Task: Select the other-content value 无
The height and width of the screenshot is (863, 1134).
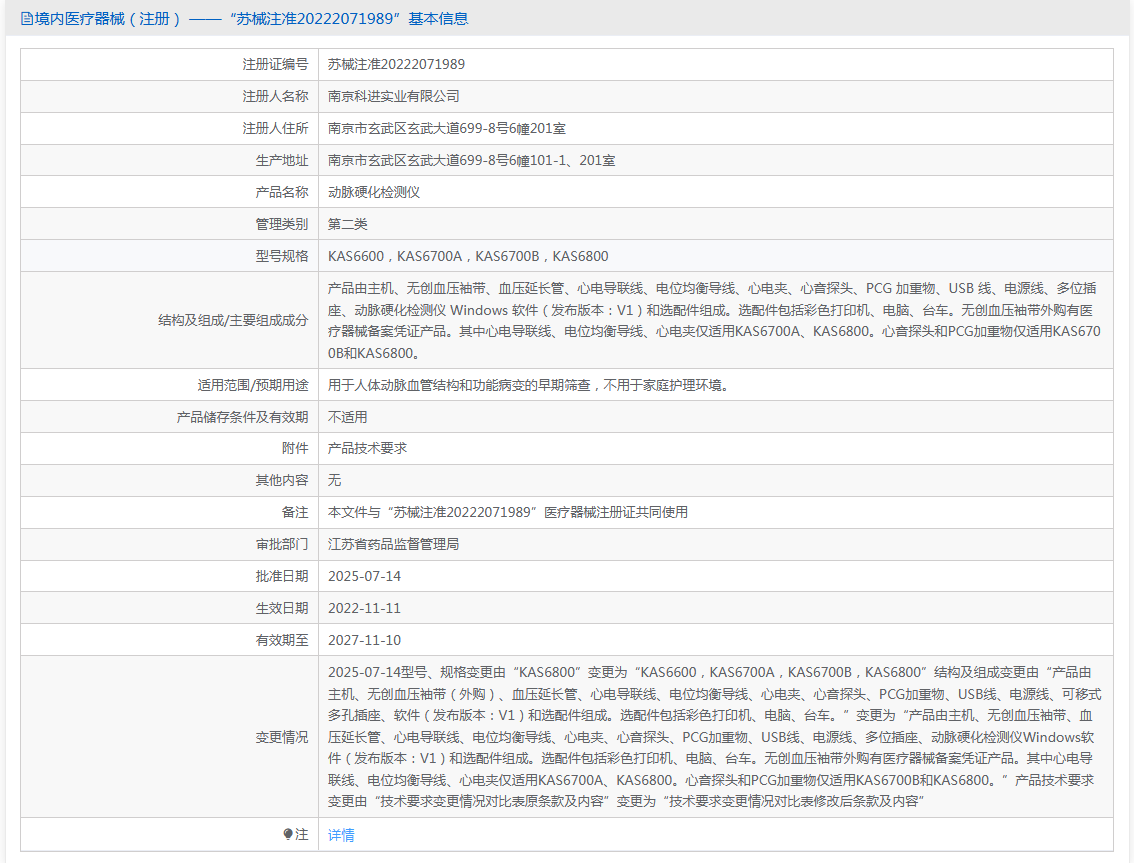Action: tap(334, 480)
